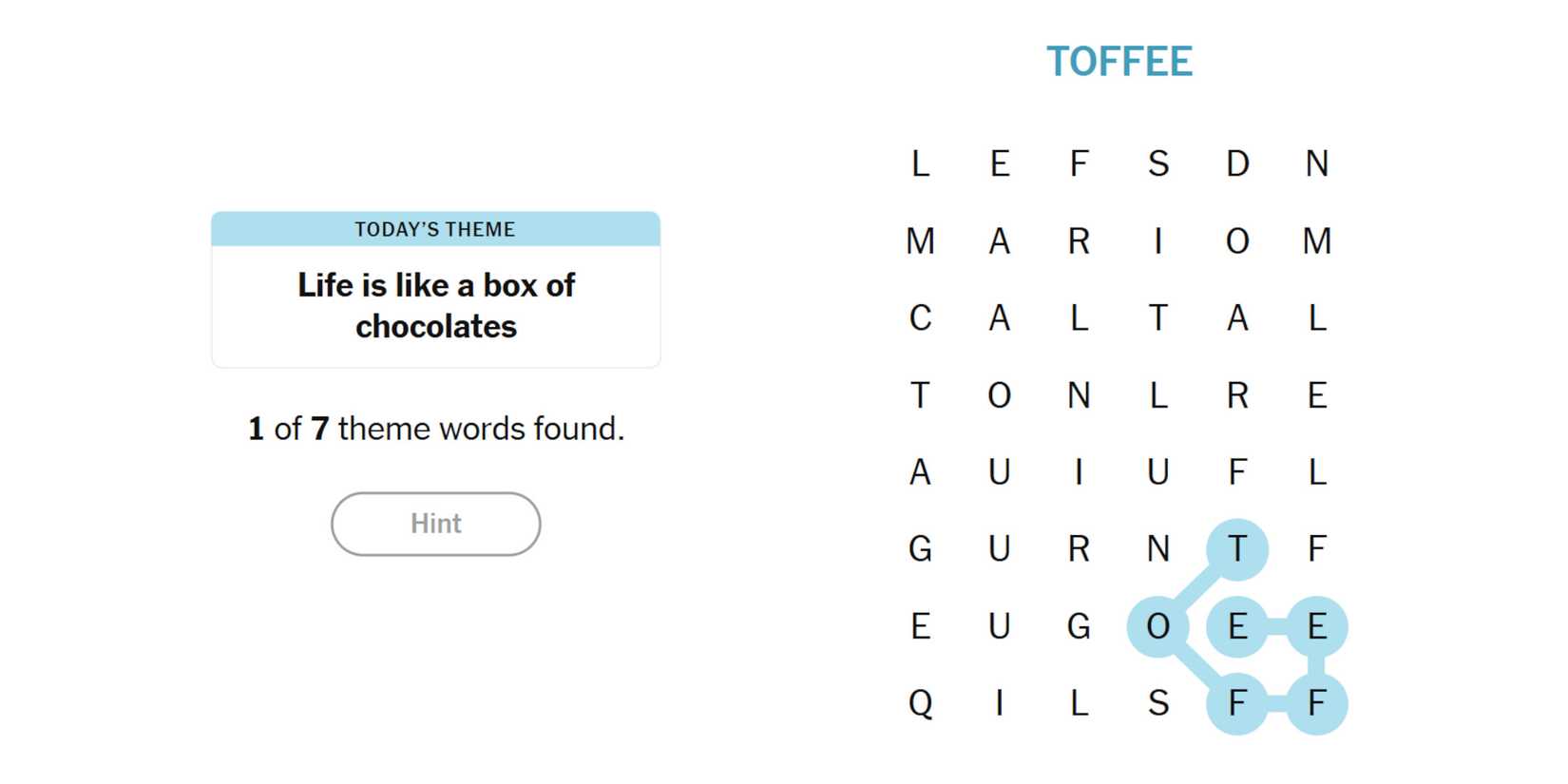Select the letter C in the grid

pos(920,318)
